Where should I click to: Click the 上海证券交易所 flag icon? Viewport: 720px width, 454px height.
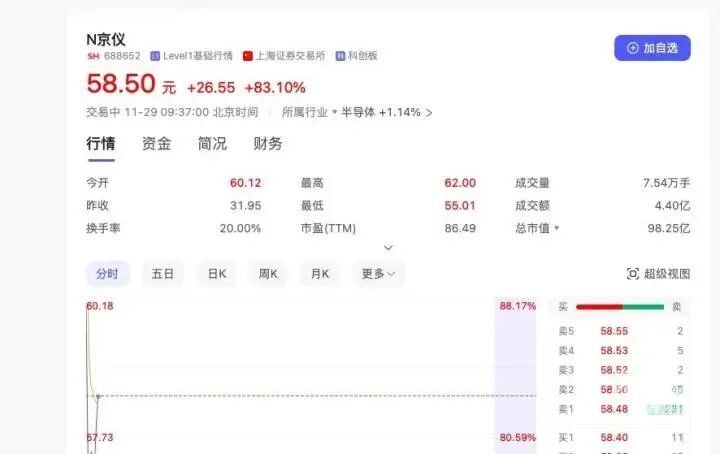click(248, 56)
